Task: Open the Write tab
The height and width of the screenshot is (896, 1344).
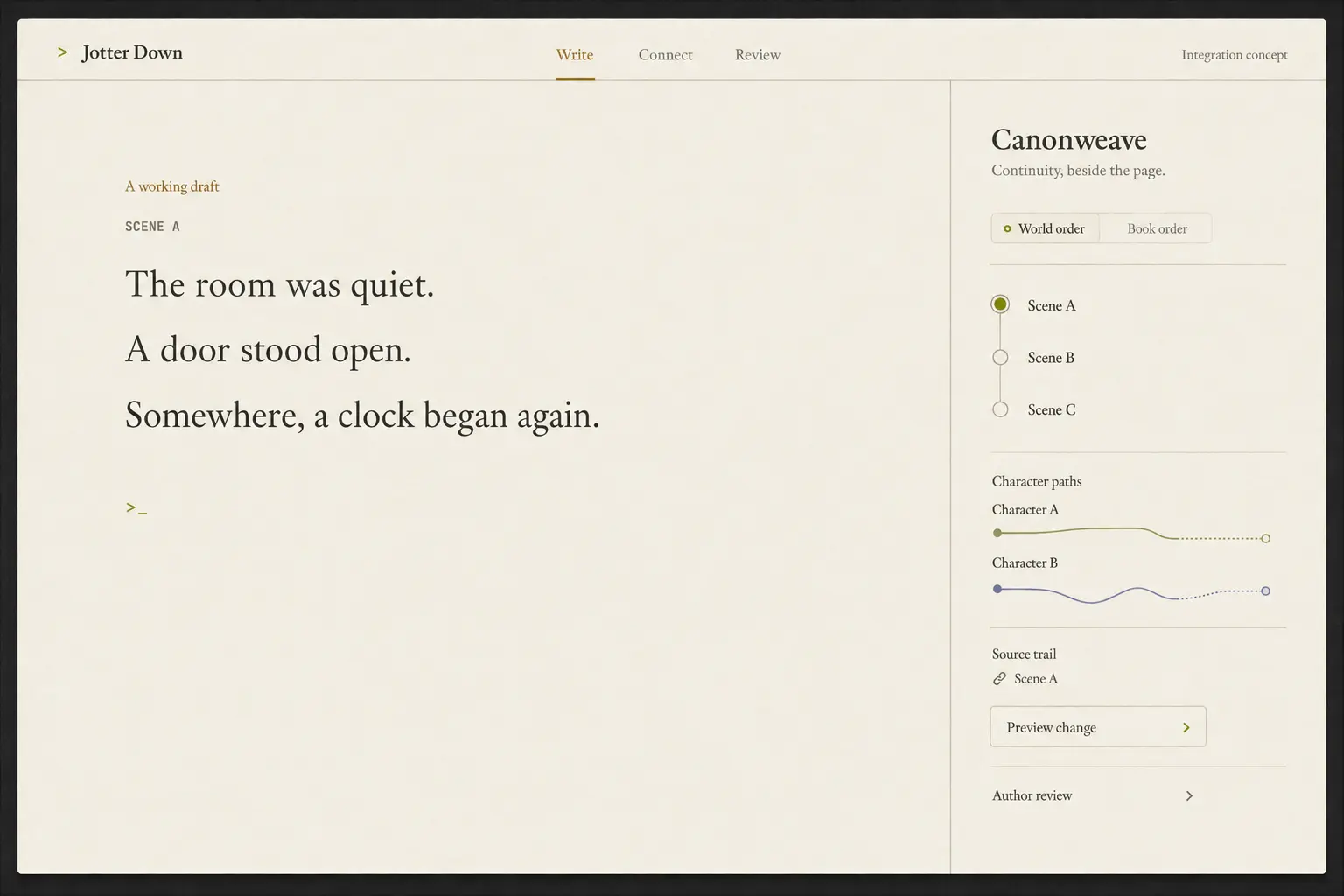Action: tap(575, 55)
